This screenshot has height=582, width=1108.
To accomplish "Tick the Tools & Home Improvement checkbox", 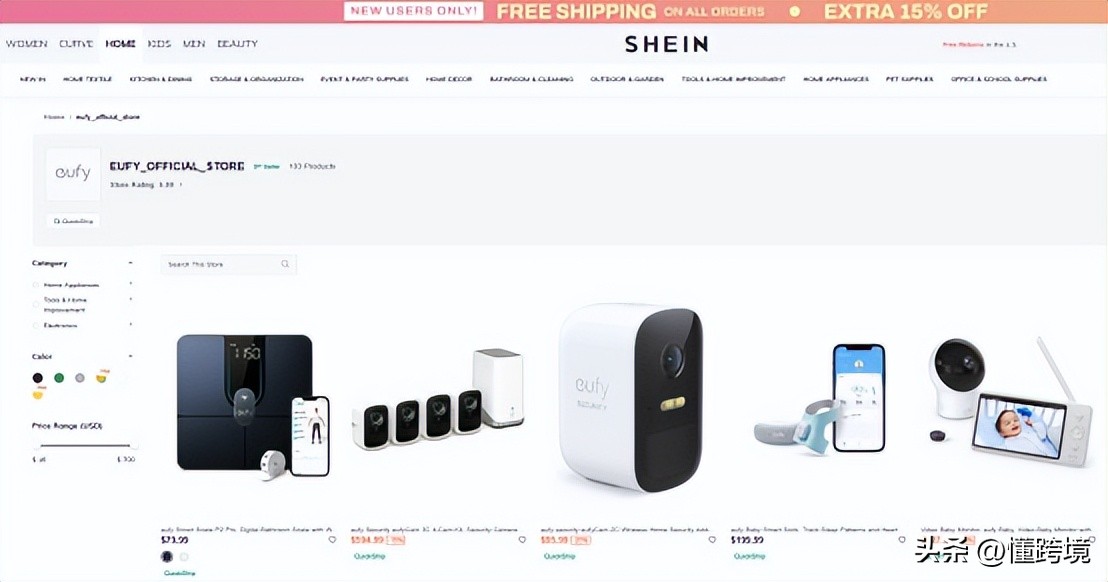I will point(35,304).
